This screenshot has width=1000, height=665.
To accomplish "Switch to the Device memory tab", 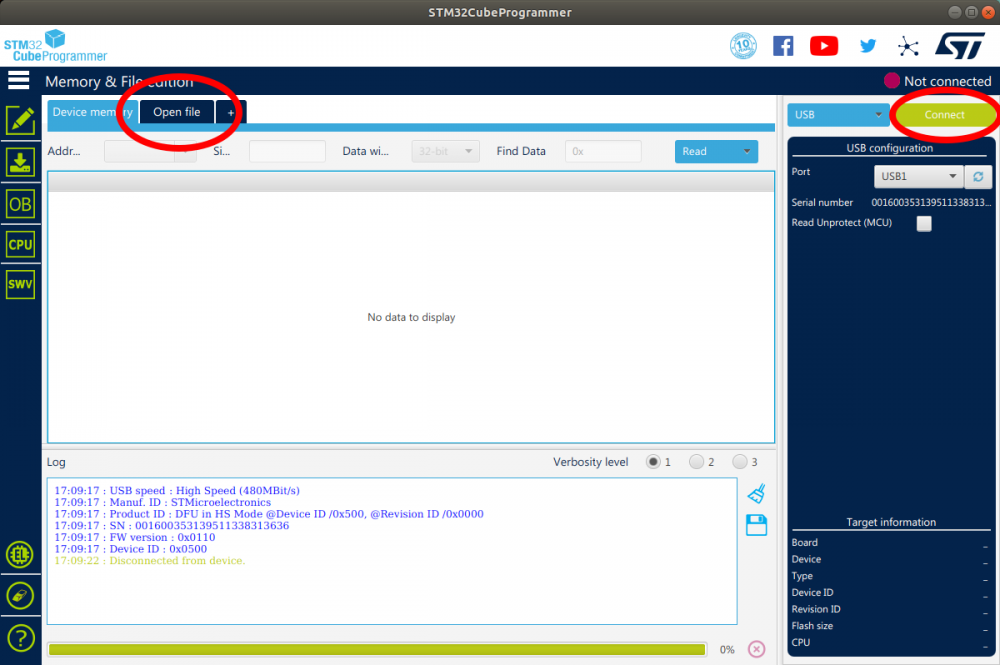I will [92, 112].
